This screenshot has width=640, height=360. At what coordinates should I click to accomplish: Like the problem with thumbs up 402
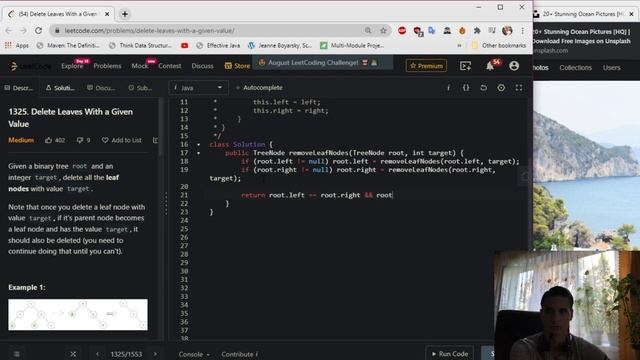(55, 140)
